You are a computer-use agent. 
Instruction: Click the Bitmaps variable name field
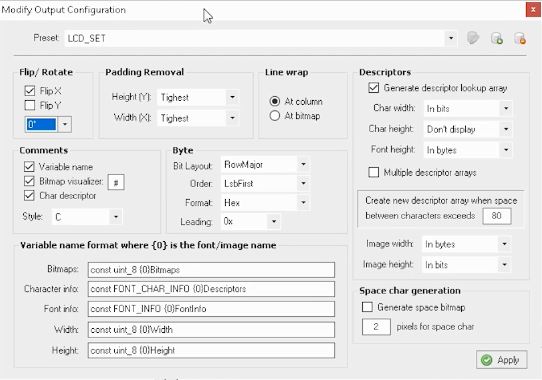click(x=211, y=270)
